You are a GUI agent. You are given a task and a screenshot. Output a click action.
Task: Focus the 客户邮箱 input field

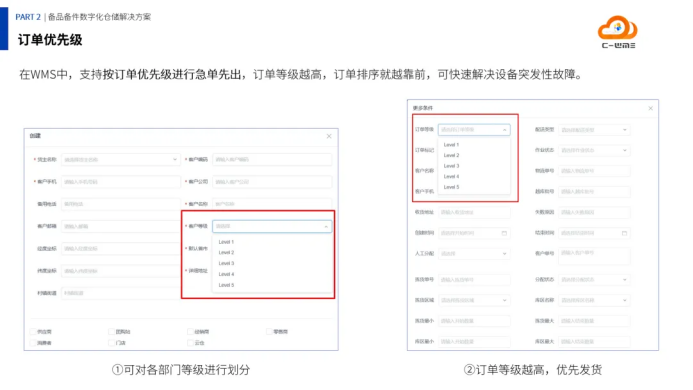[121, 226]
